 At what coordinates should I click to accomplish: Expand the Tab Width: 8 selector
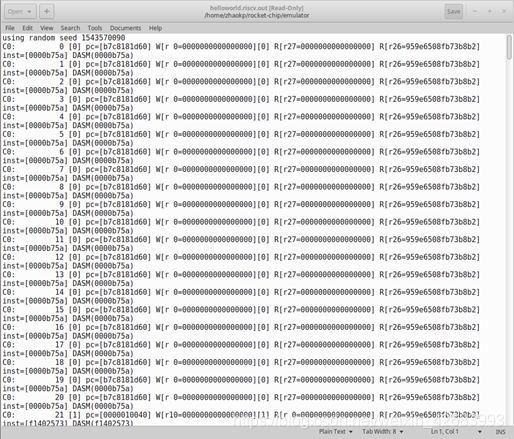click(383, 432)
